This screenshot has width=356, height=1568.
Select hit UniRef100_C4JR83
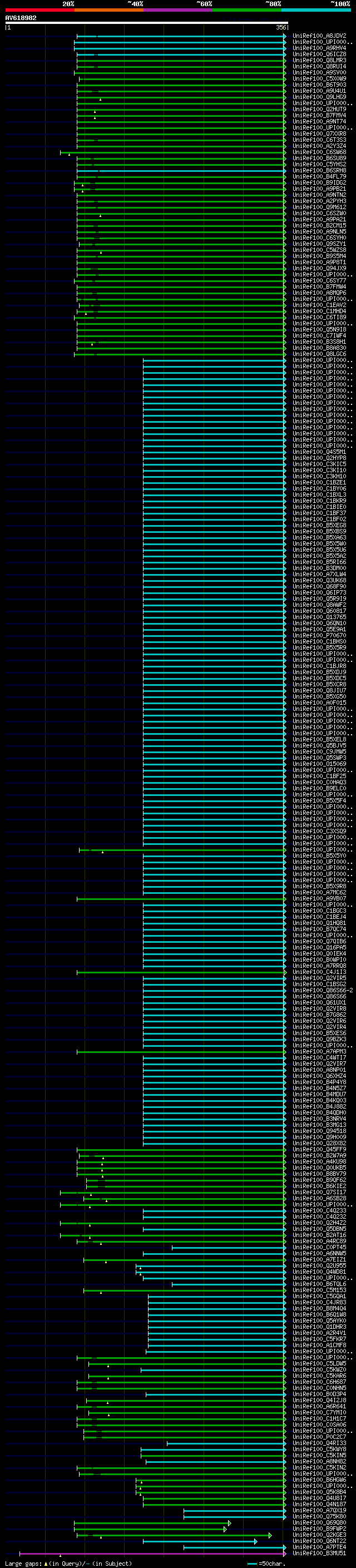pos(319,1302)
